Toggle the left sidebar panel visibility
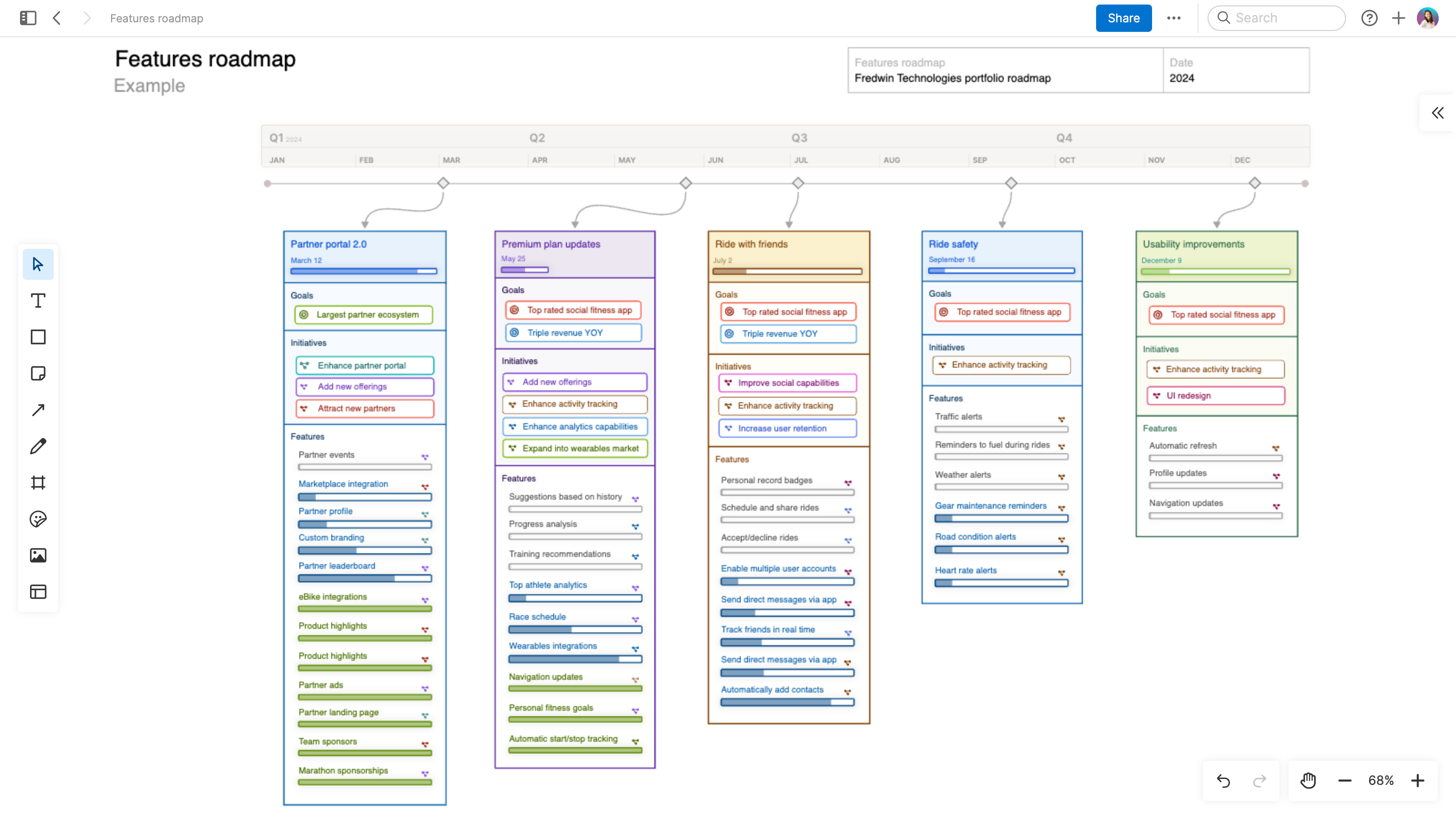Screen dimensions: 1456x819 pyautogui.click(x=27, y=18)
